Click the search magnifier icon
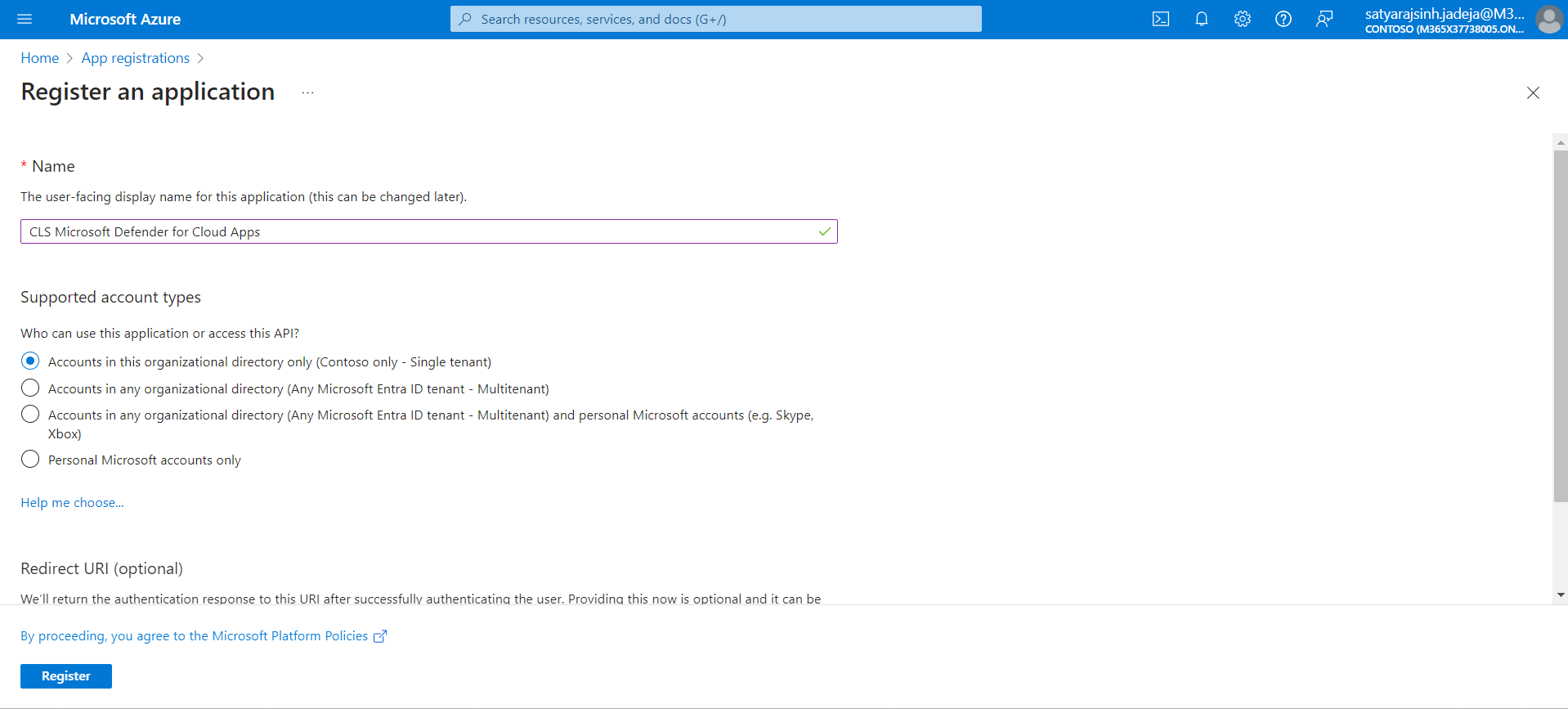 point(465,19)
